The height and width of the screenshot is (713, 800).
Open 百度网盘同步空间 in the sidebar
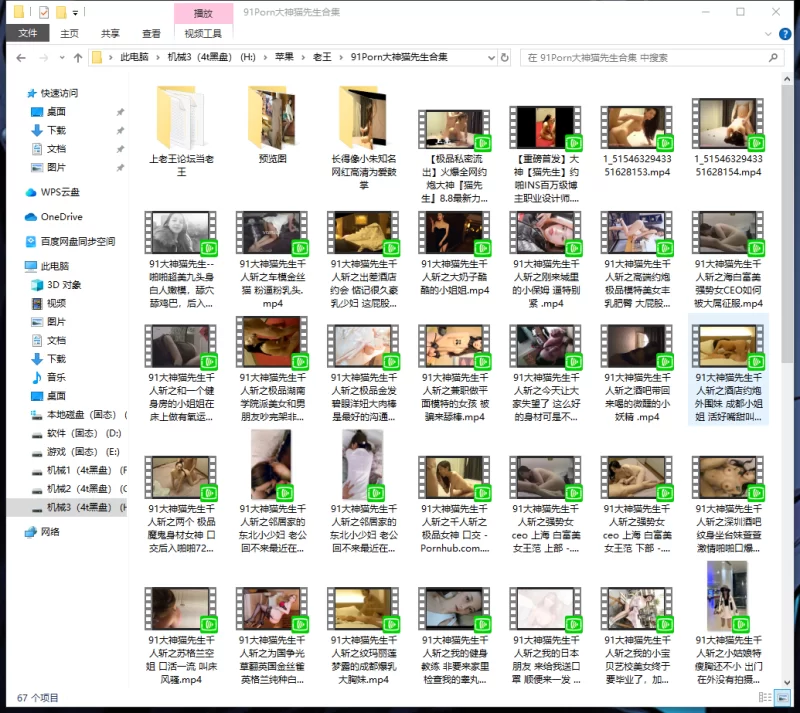click(78, 241)
